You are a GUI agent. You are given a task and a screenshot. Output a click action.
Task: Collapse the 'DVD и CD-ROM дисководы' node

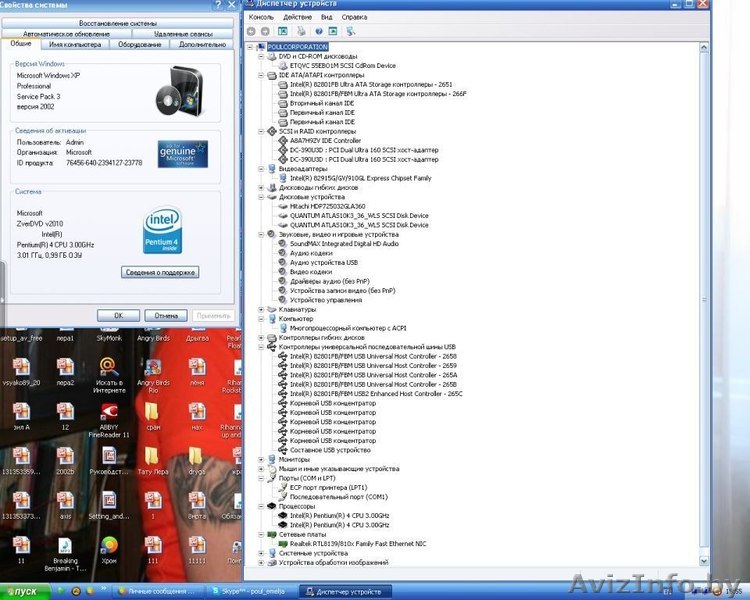(261, 57)
